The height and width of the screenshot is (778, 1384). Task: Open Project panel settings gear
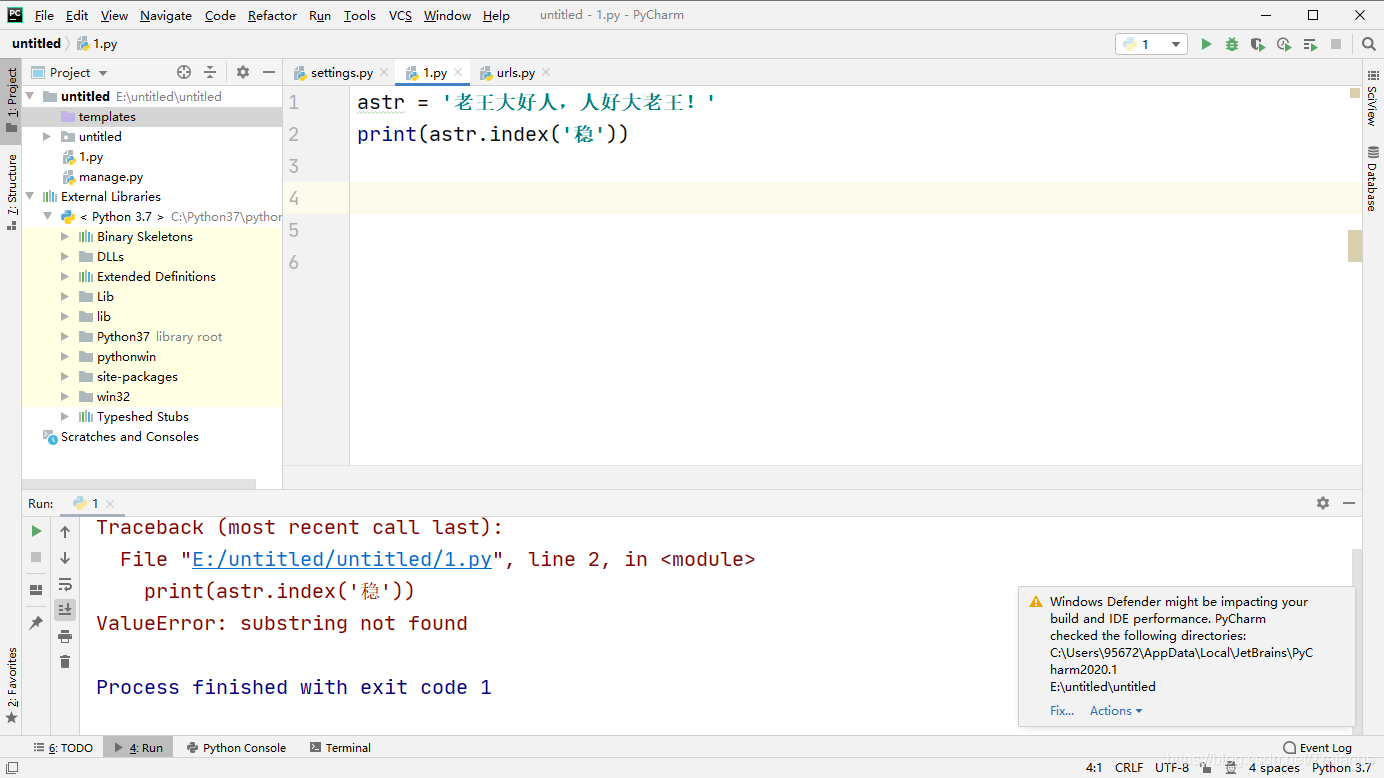point(243,72)
